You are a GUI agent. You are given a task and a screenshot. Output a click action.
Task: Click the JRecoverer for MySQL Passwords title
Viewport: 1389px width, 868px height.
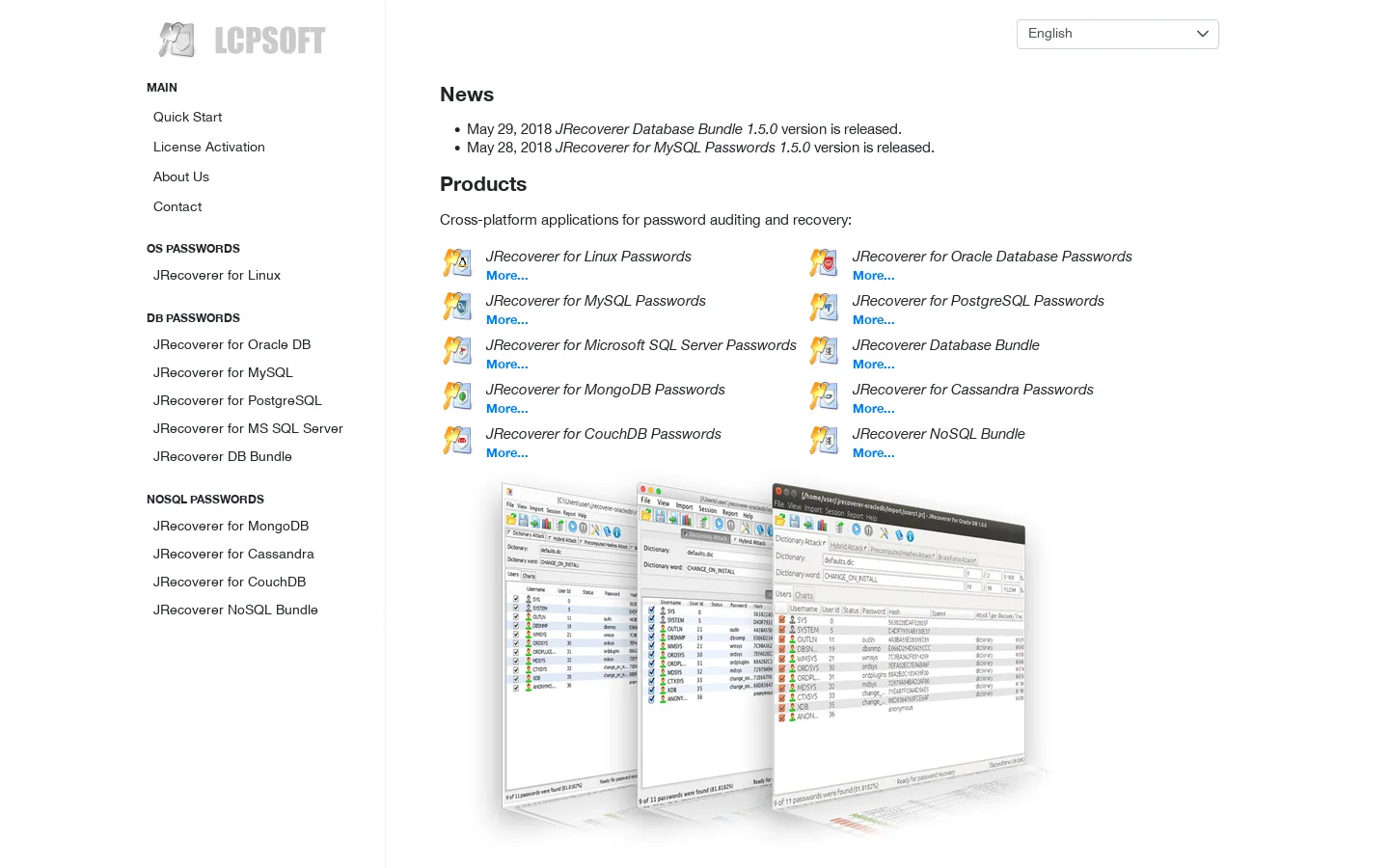click(595, 301)
